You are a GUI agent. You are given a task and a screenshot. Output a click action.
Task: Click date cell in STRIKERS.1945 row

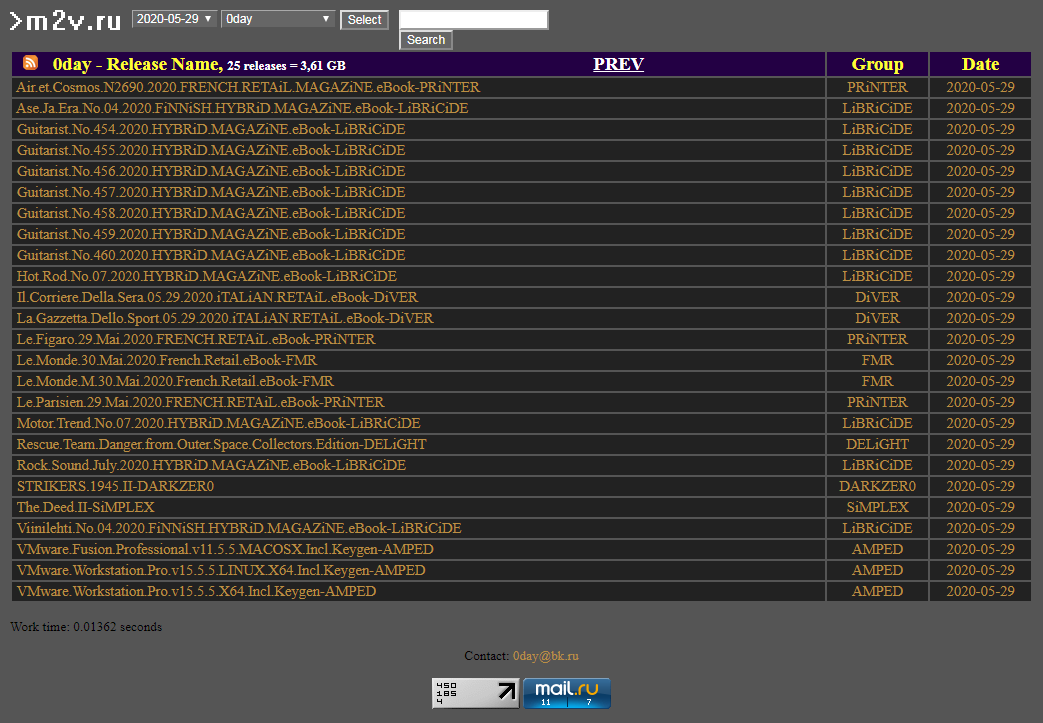[x=980, y=486]
